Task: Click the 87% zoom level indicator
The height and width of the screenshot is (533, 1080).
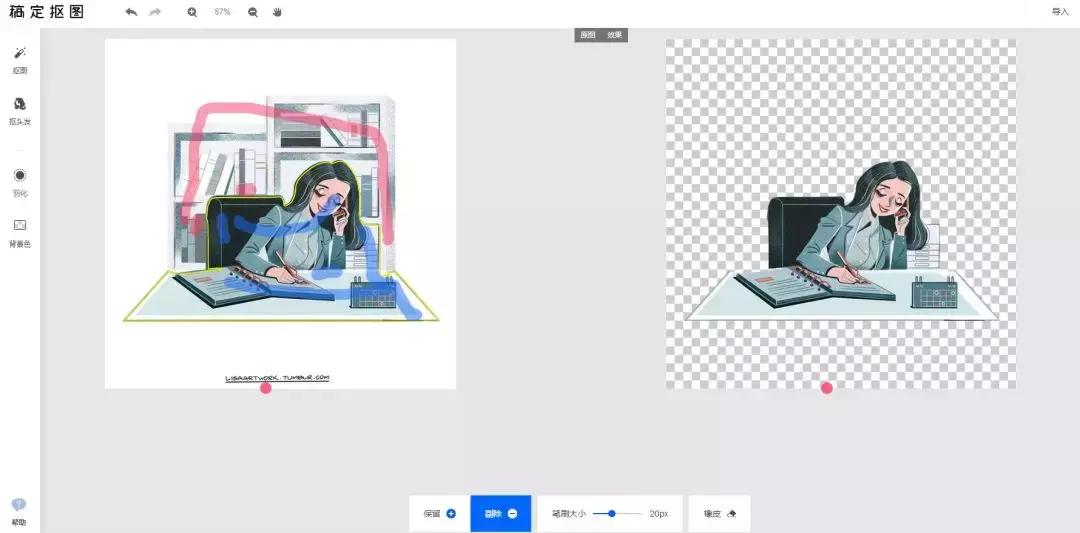Action: click(x=222, y=12)
